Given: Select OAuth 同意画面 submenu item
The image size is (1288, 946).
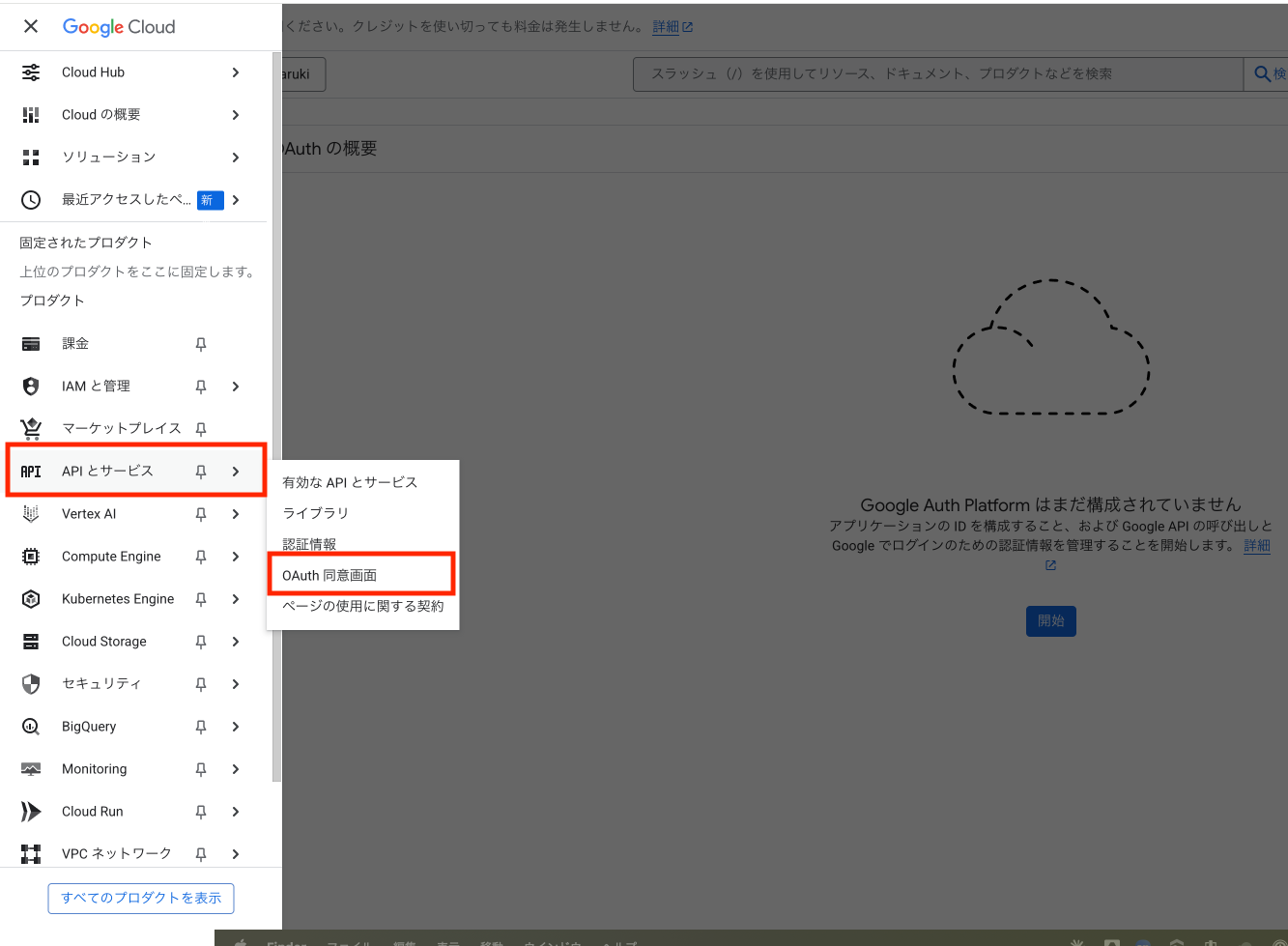Looking at the screenshot, I should coord(362,575).
